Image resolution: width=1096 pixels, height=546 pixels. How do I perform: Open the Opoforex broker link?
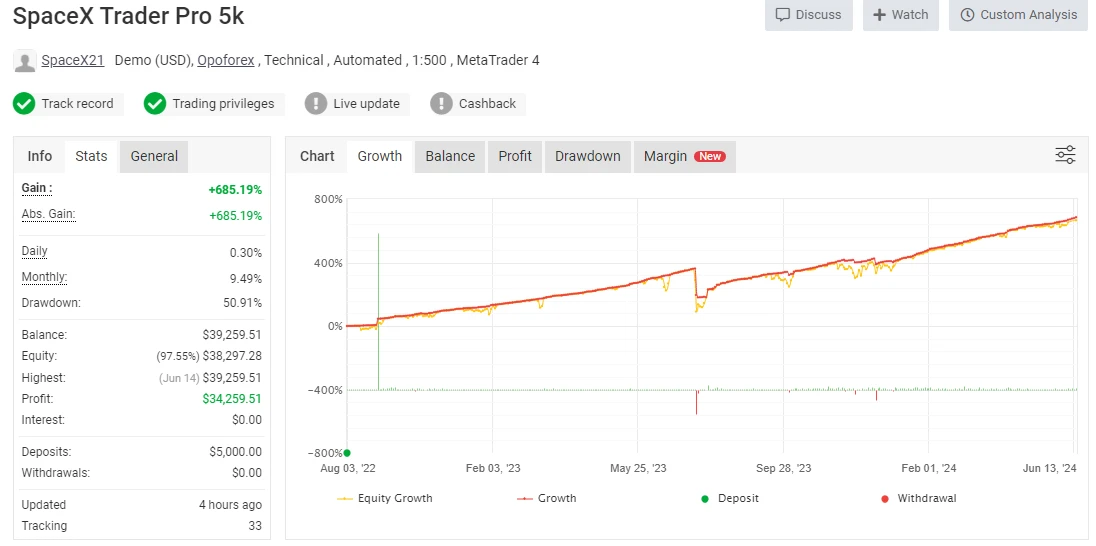(x=226, y=60)
